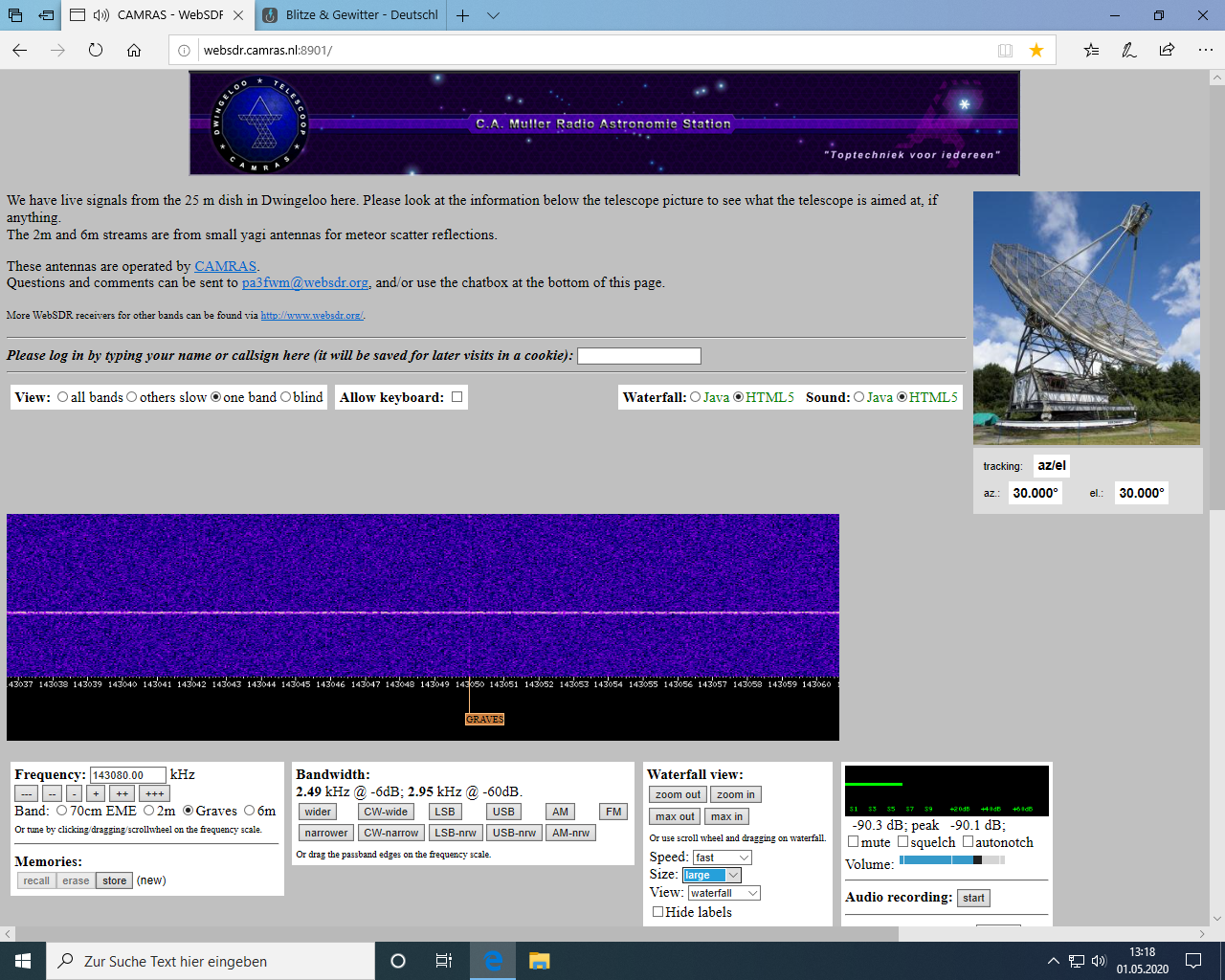Open reading view icon in address bar
This screenshot has width=1225, height=980.
pos(1005,50)
